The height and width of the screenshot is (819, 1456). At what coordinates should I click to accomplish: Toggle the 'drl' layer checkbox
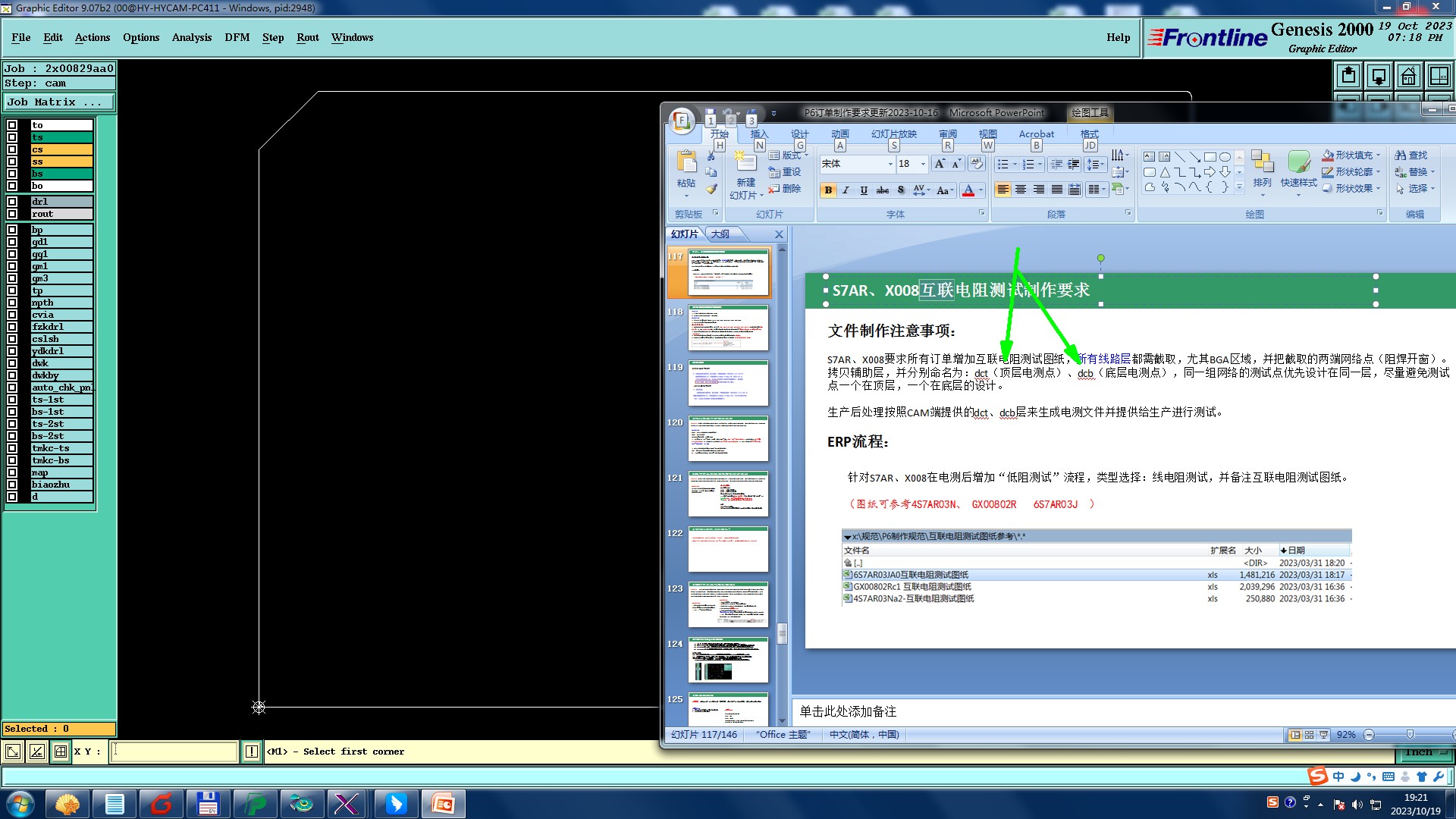12,202
